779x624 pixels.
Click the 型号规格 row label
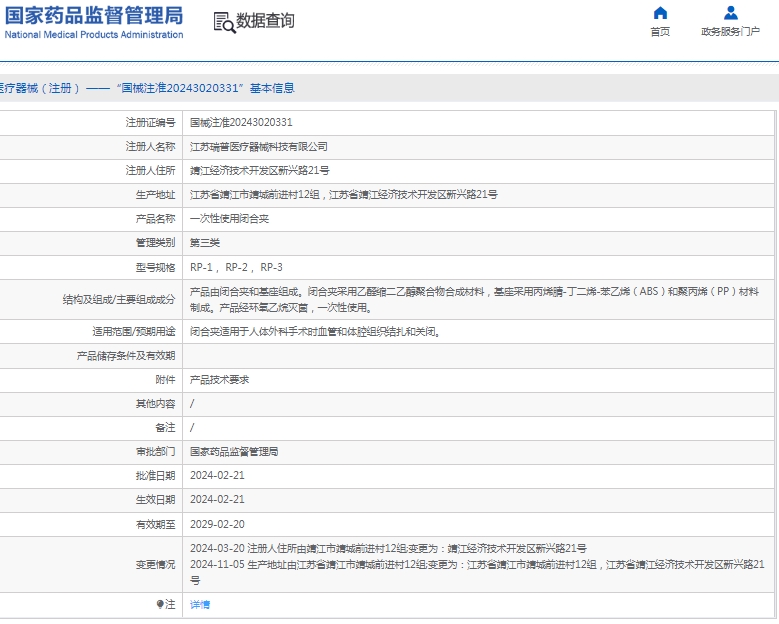click(x=156, y=267)
